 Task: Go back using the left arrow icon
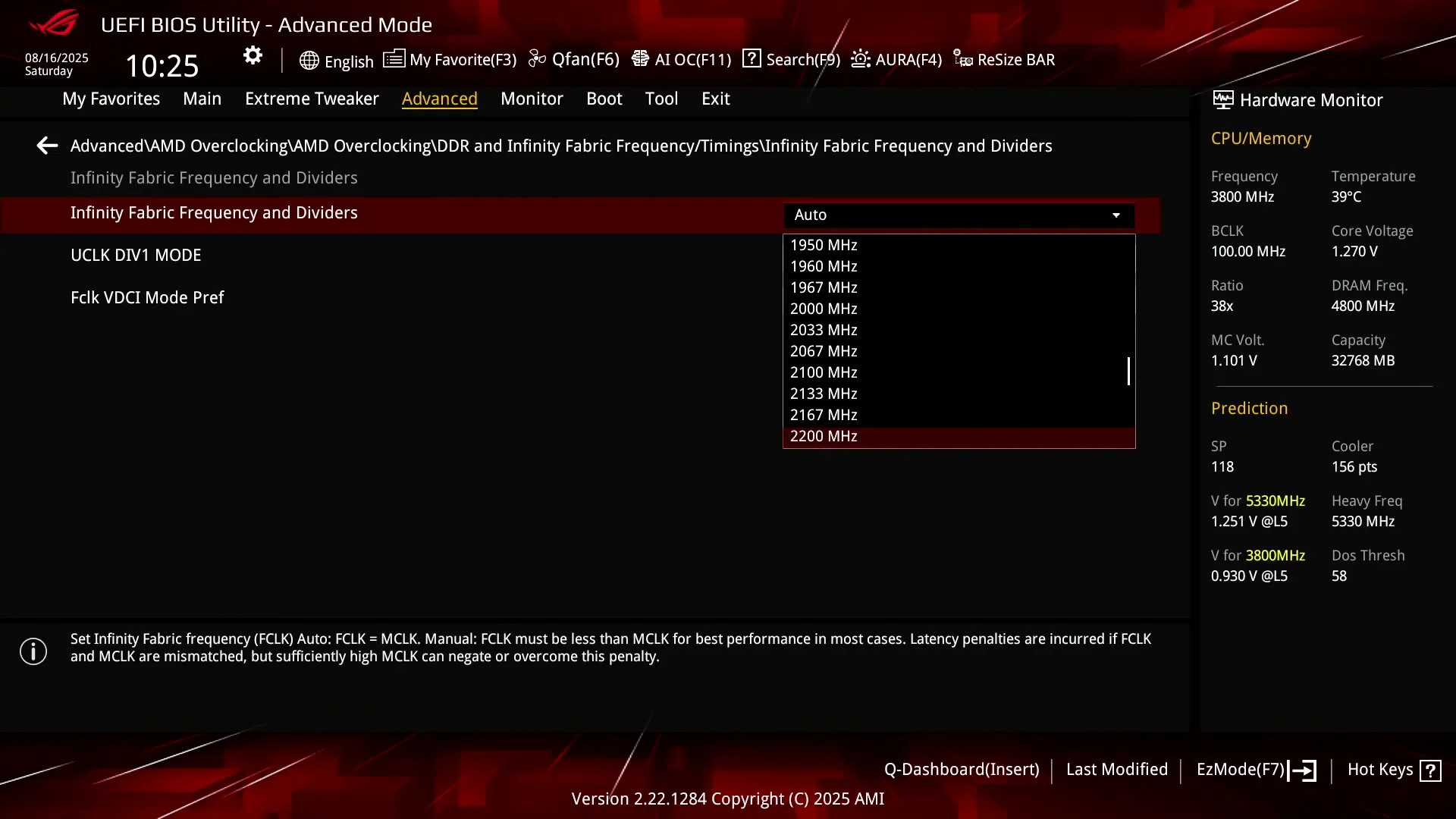(x=47, y=146)
